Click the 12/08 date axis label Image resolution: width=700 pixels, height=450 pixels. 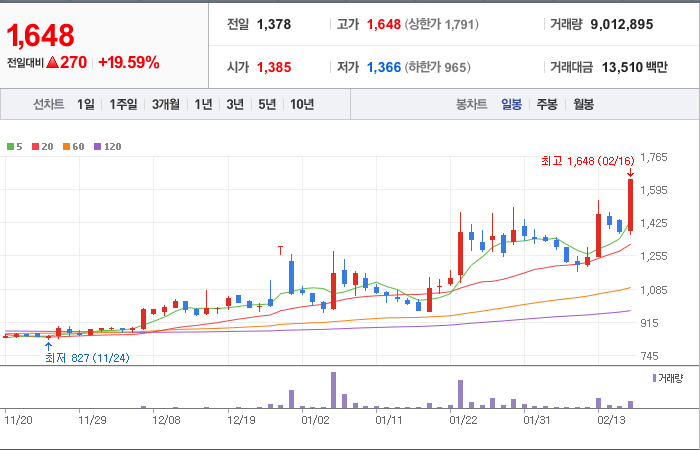(x=166, y=420)
